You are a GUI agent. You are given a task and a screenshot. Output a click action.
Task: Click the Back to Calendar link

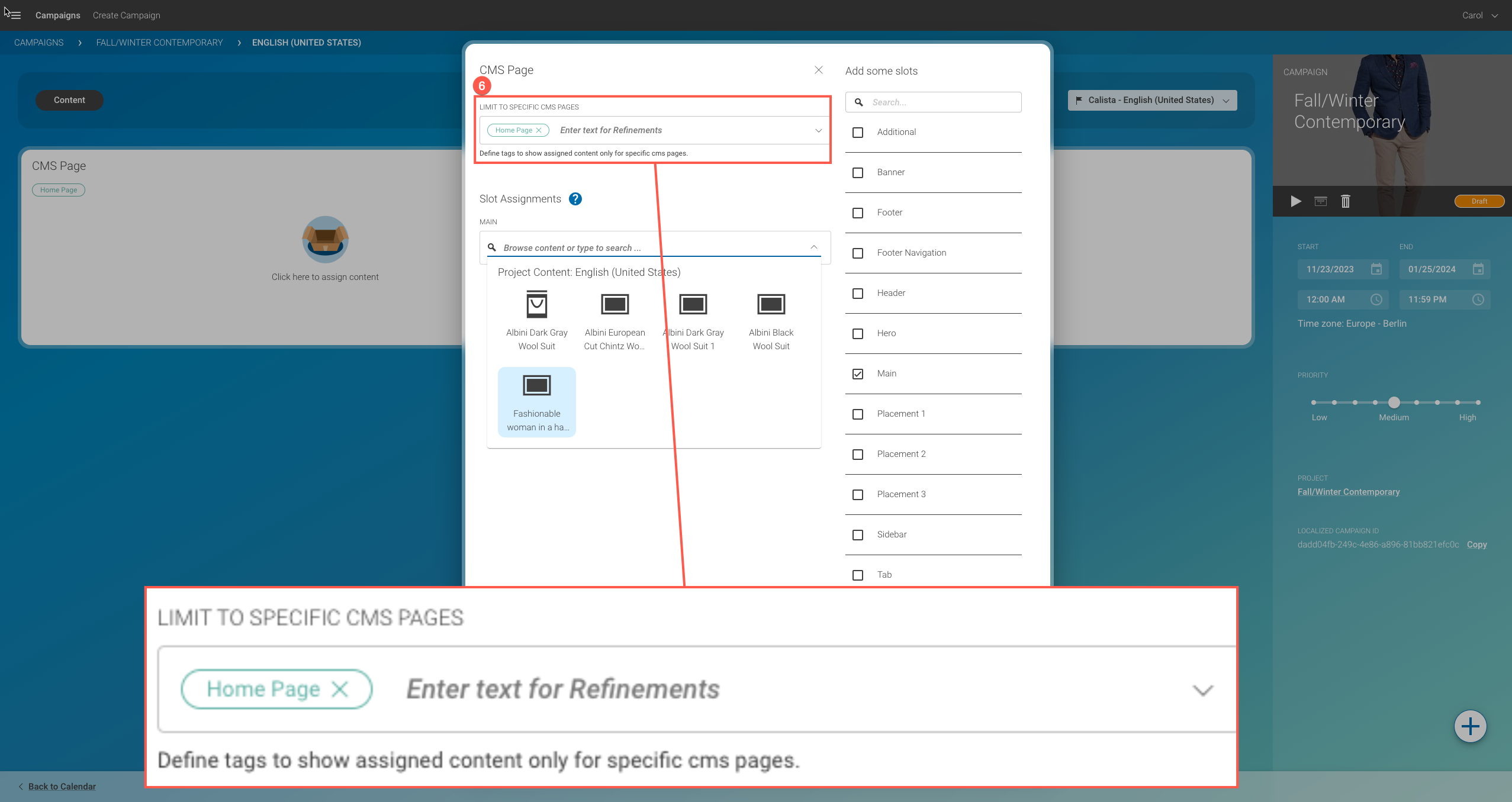62,786
